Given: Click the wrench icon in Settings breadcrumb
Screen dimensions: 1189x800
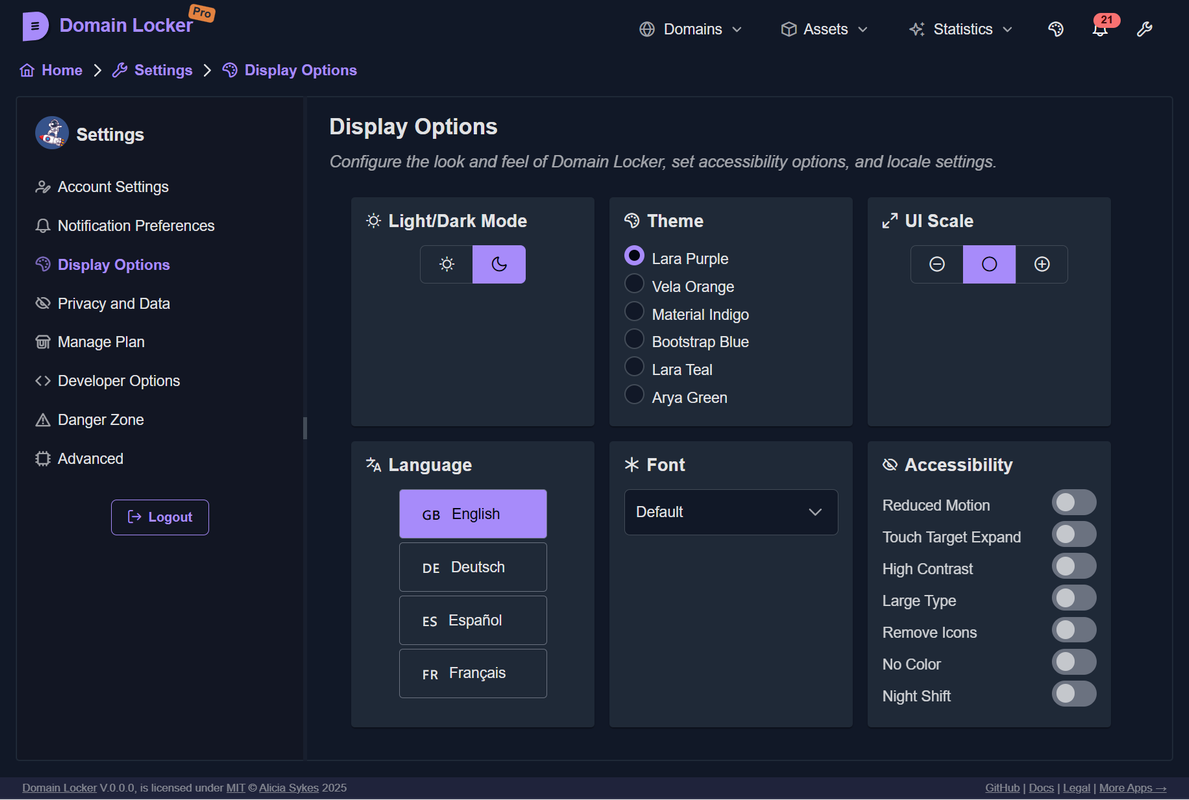Looking at the screenshot, I should pos(120,71).
